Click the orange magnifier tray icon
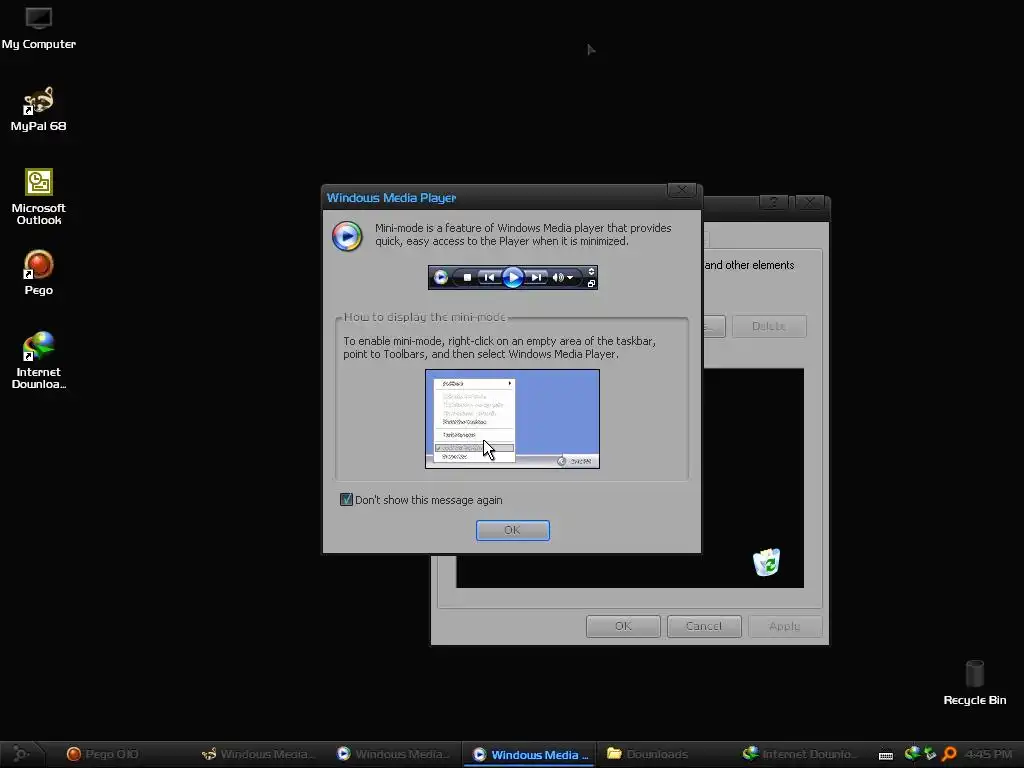The height and width of the screenshot is (768, 1024). (950, 754)
